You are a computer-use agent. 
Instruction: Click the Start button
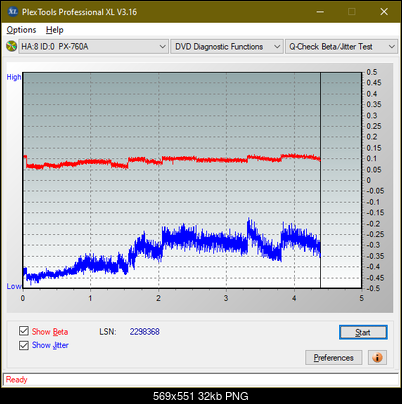[363, 332]
